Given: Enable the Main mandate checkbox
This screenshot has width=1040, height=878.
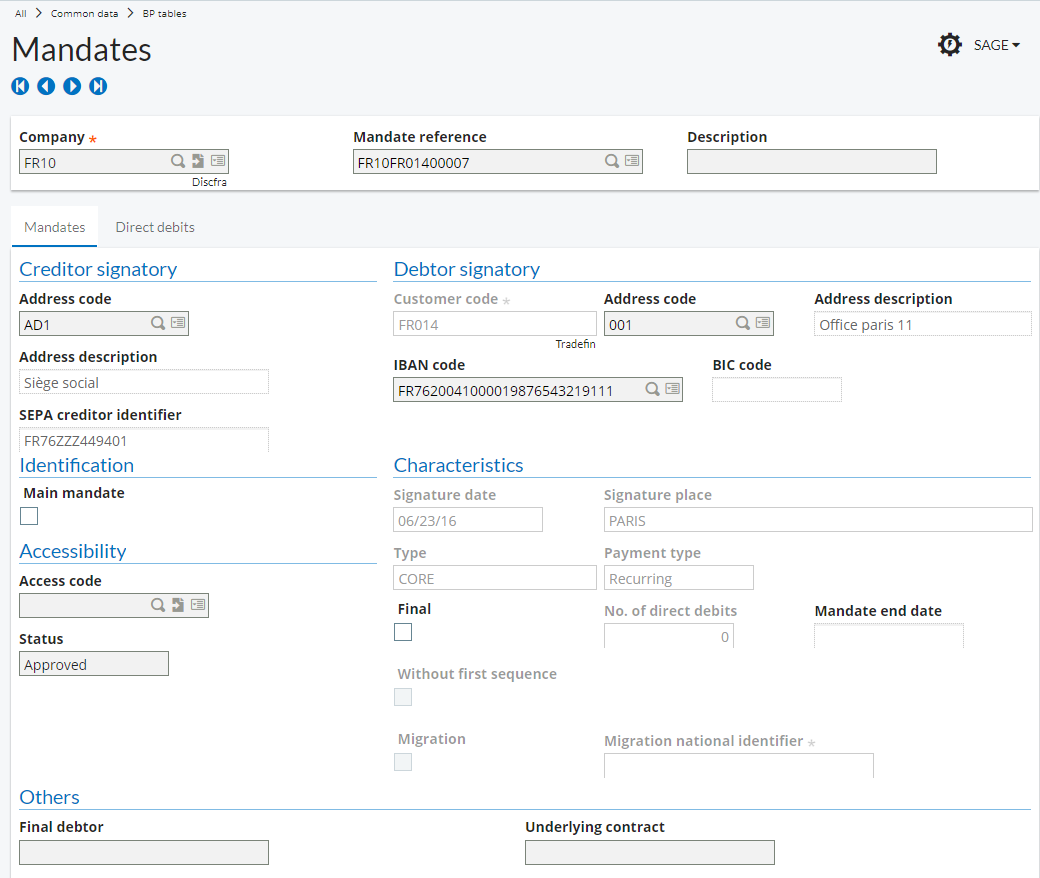Looking at the screenshot, I should (x=29, y=516).
